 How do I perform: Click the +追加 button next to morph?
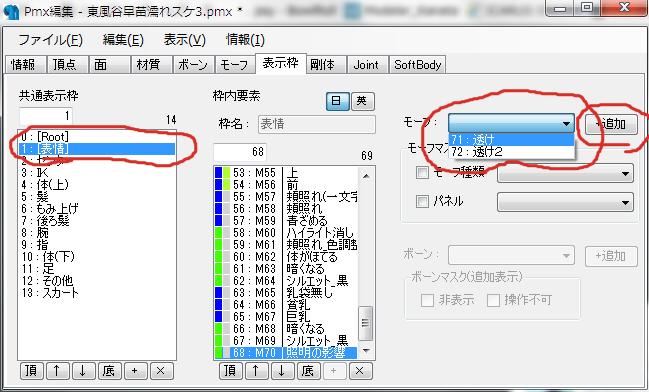tap(611, 124)
